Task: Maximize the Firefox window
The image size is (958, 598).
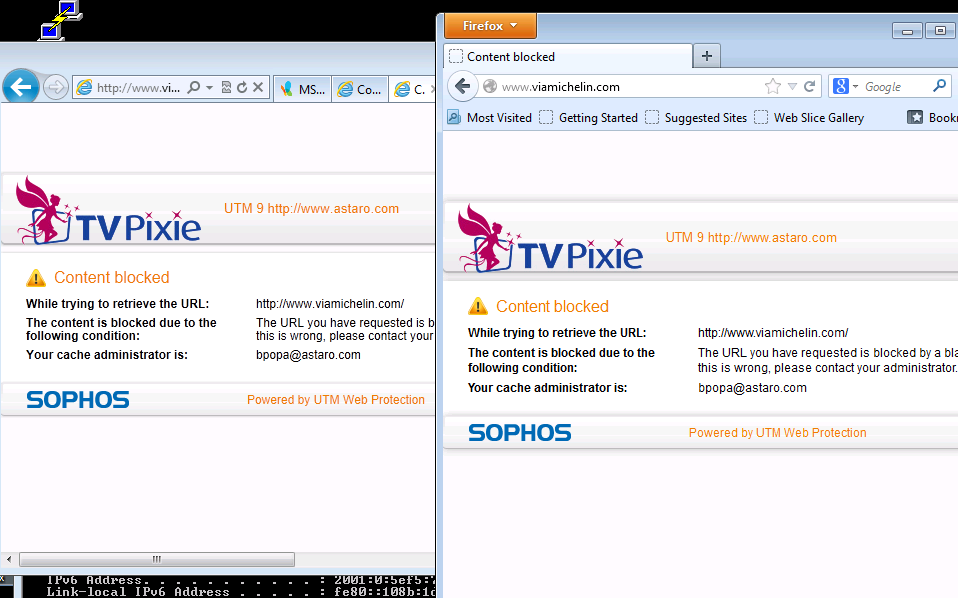Action: point(940,31)
